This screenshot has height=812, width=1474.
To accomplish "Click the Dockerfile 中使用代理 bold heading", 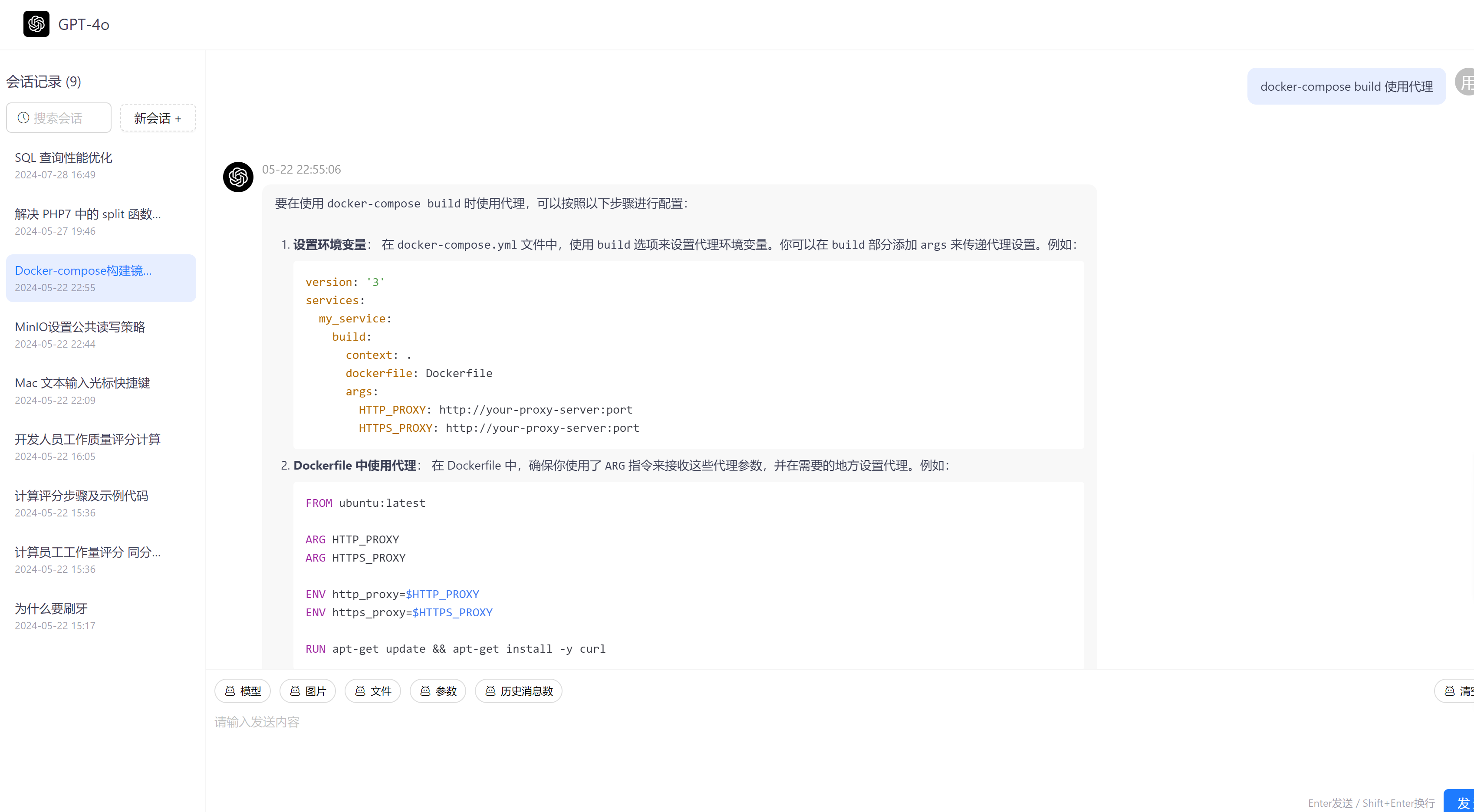I will tap(355, 465).
